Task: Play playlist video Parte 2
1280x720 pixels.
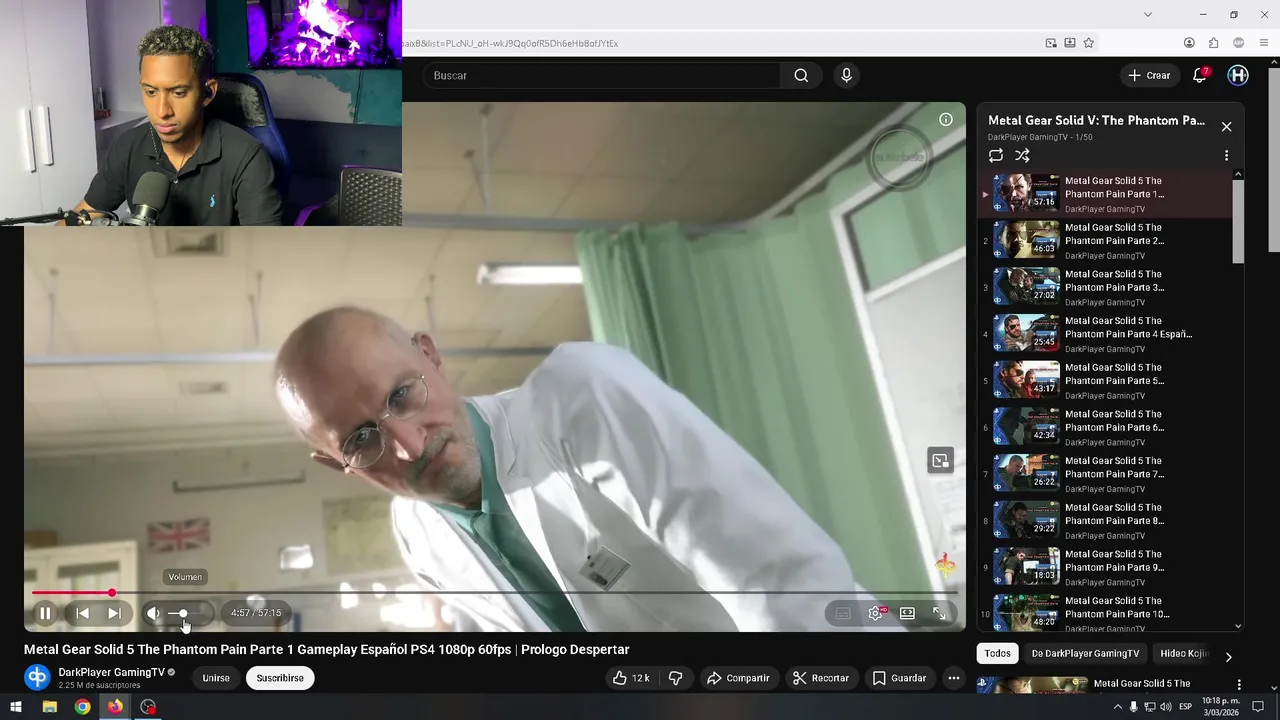Action: [1105, 240]
